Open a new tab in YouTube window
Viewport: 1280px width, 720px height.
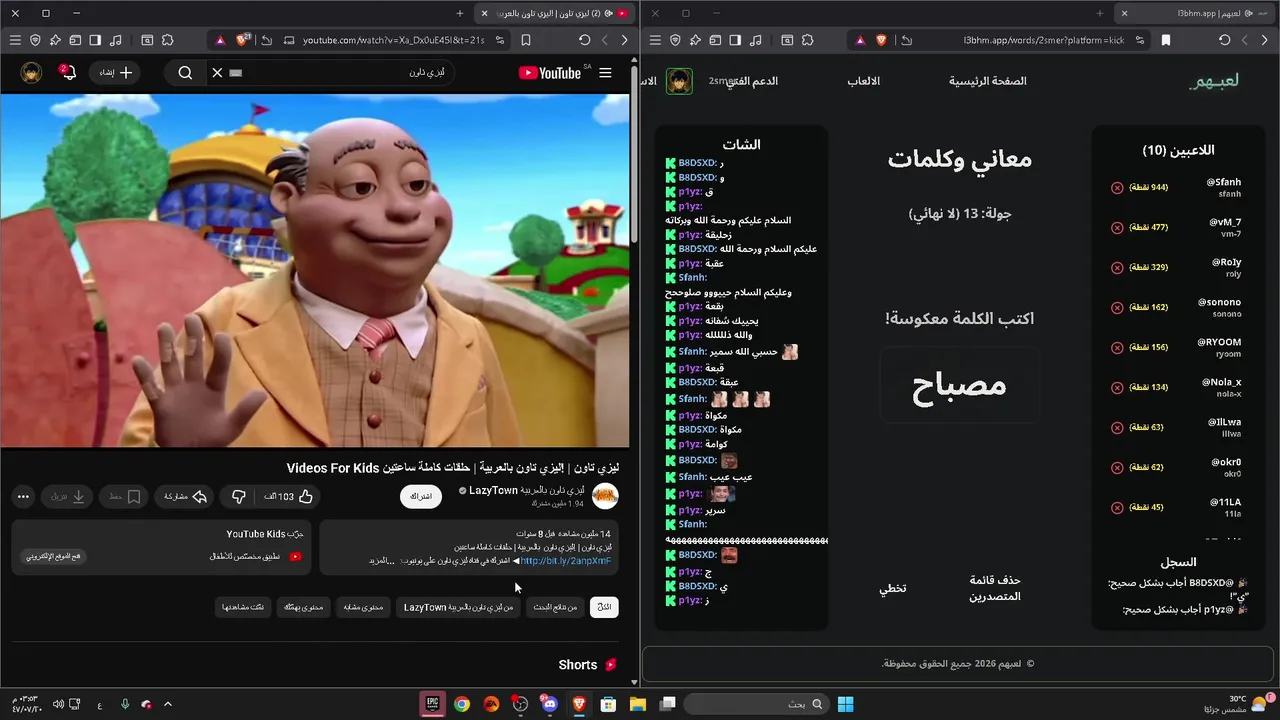[x=460, y=13]
